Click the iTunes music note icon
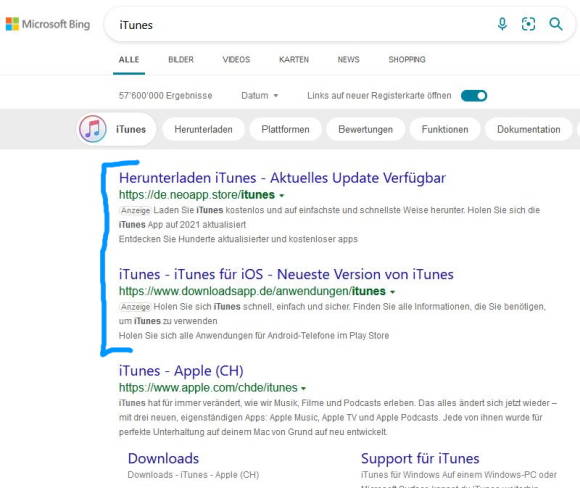 click(x=92, y=129)
